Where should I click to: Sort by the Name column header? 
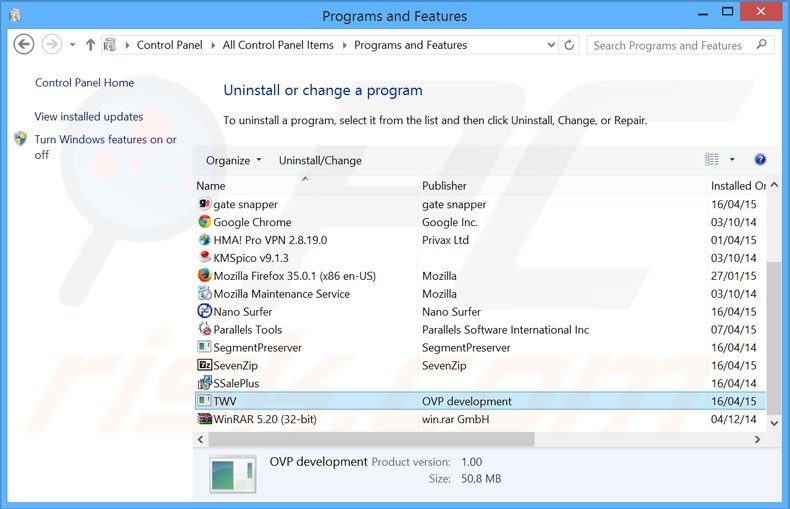(306, 185)
